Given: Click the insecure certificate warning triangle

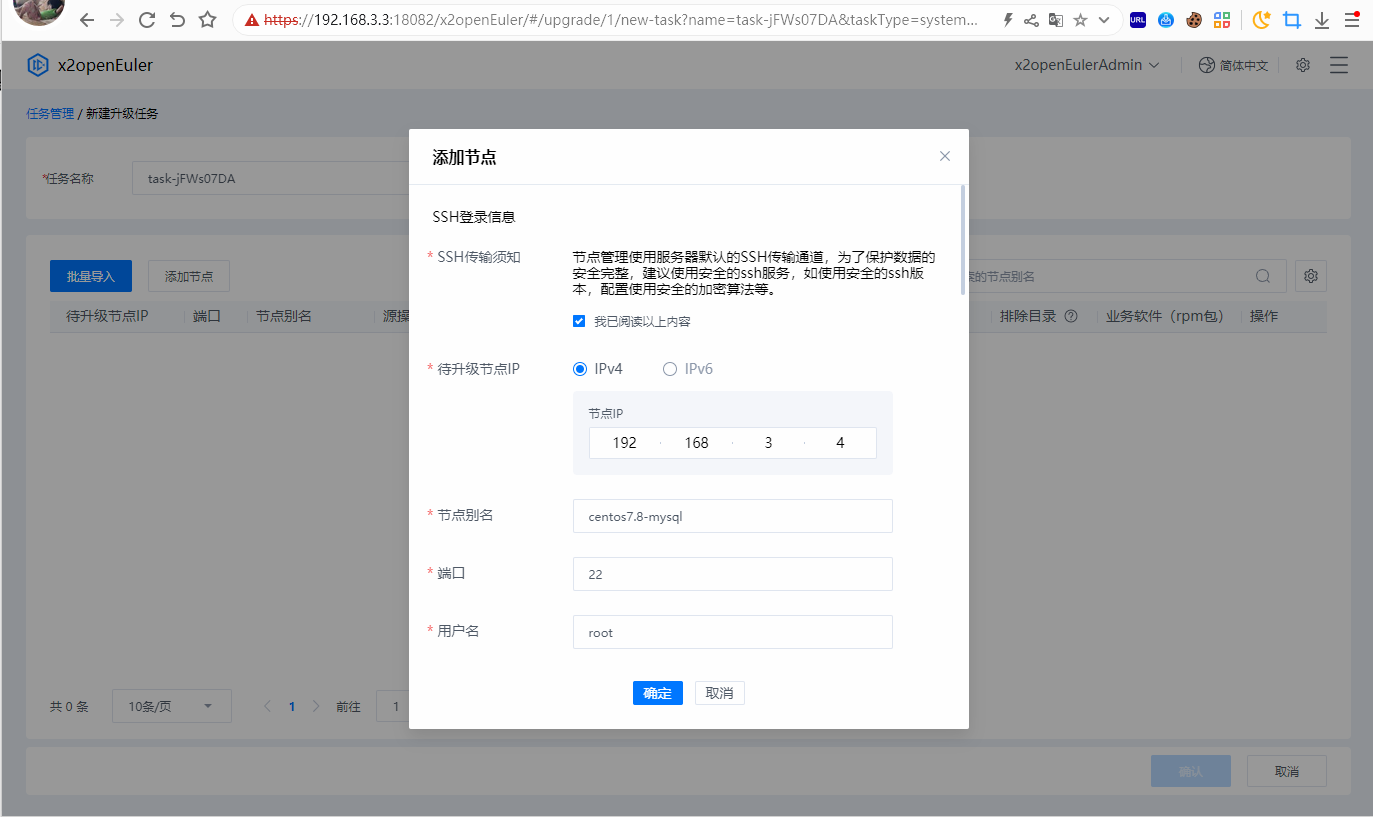Looking at the screenshot, I should pos(252,20).
